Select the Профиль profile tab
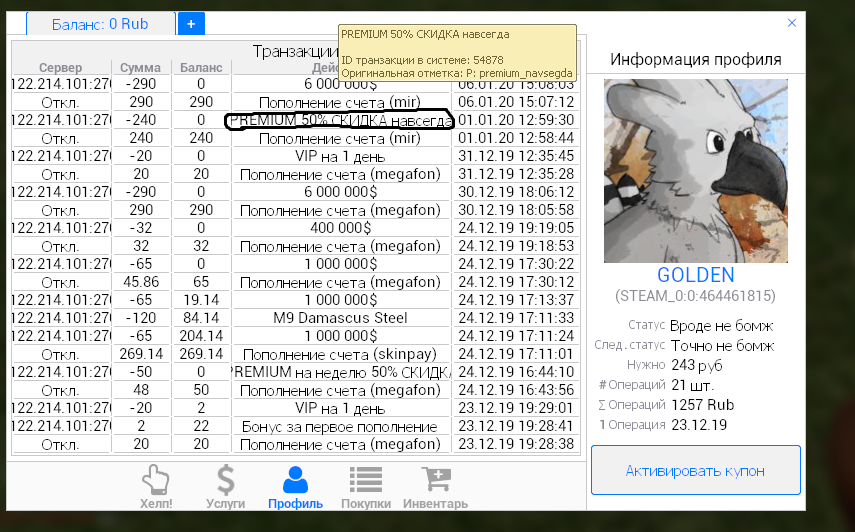Image resolution: width=855 pixels, height=532 pixels. click(x=295, y=487)
